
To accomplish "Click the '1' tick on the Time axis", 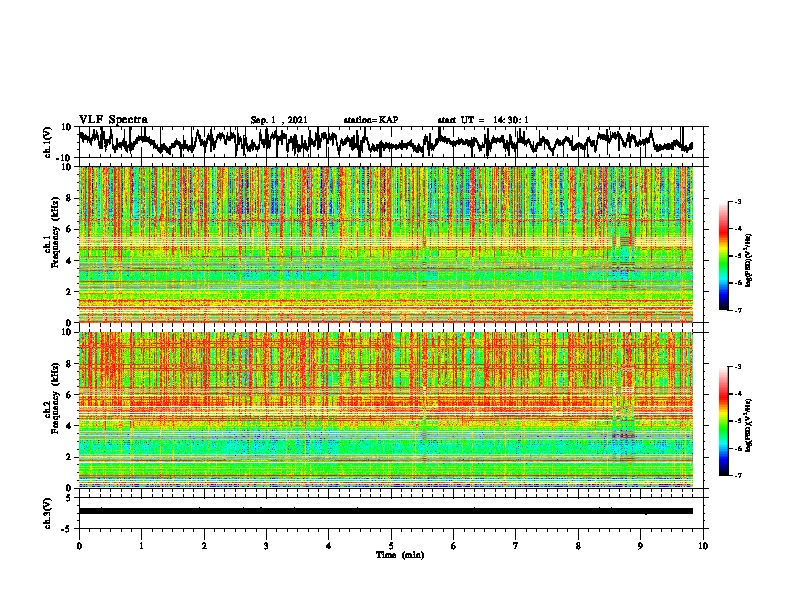I will pos(141,546).
